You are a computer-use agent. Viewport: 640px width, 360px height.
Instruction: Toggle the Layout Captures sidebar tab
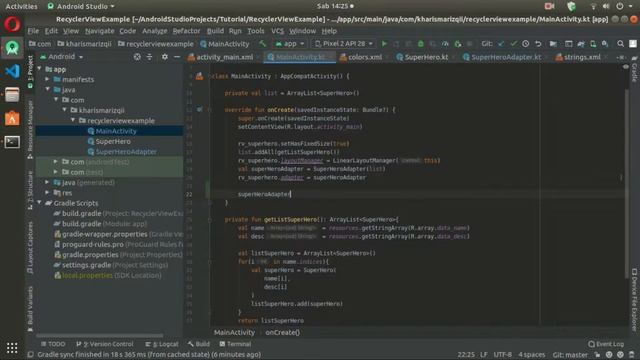(x=30, y=247)
